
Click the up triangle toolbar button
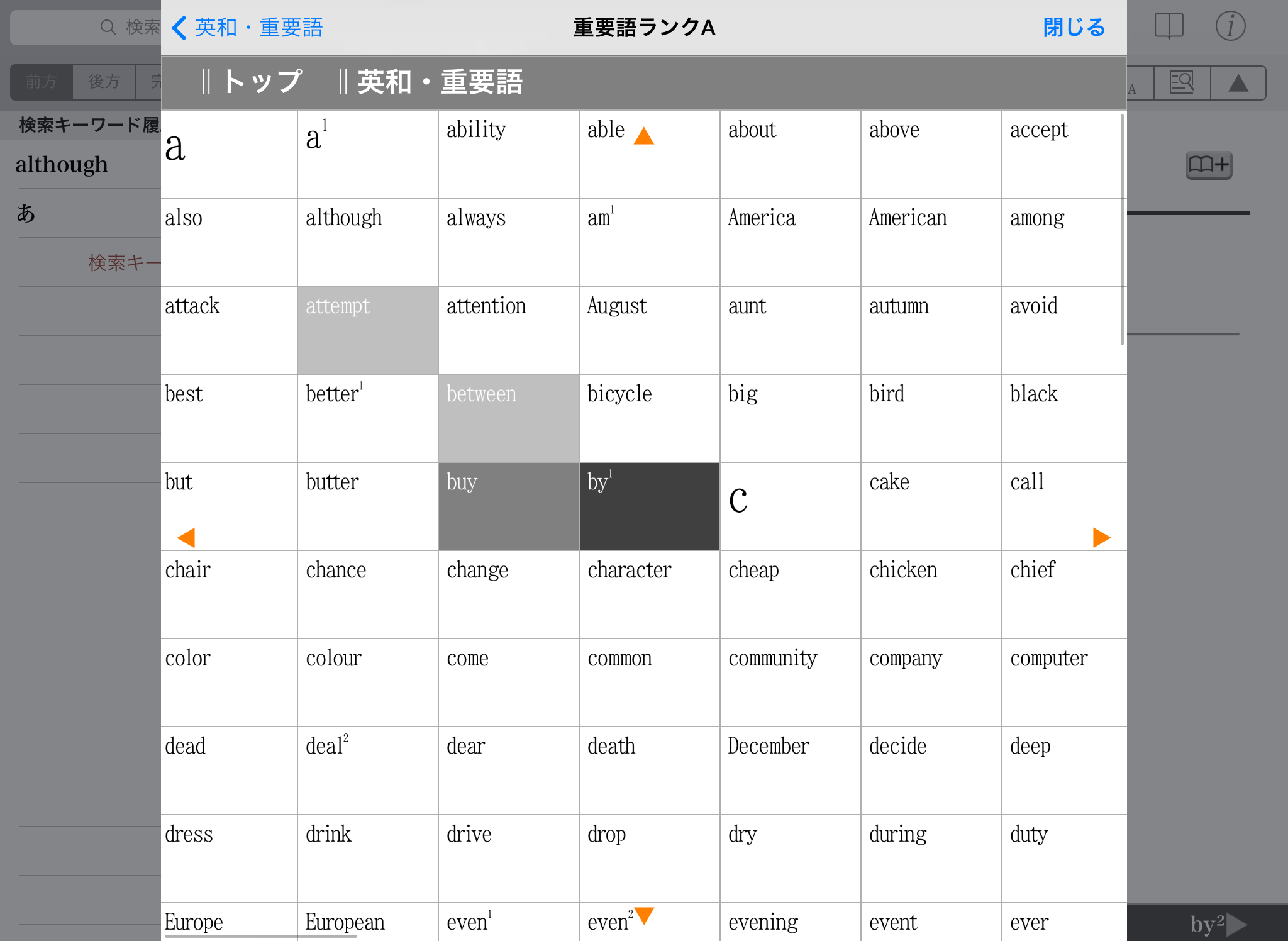tap(1238, 83)
